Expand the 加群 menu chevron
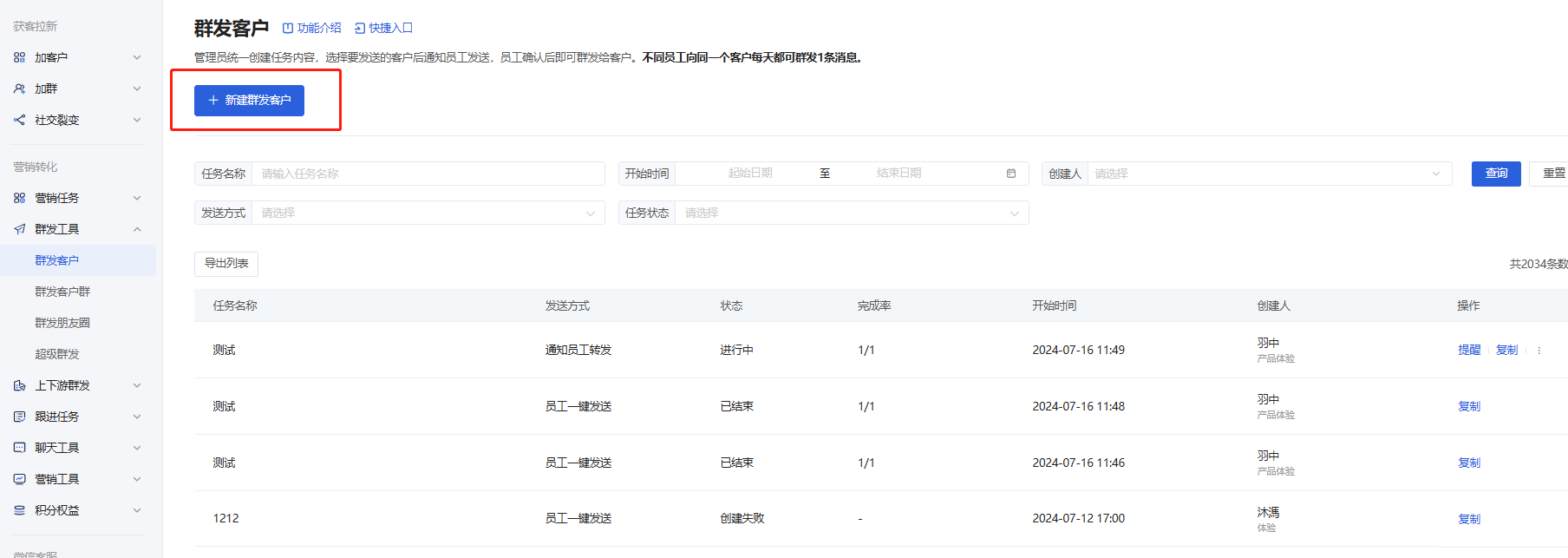Viewport: 1568px width, 558px height. 137,89
